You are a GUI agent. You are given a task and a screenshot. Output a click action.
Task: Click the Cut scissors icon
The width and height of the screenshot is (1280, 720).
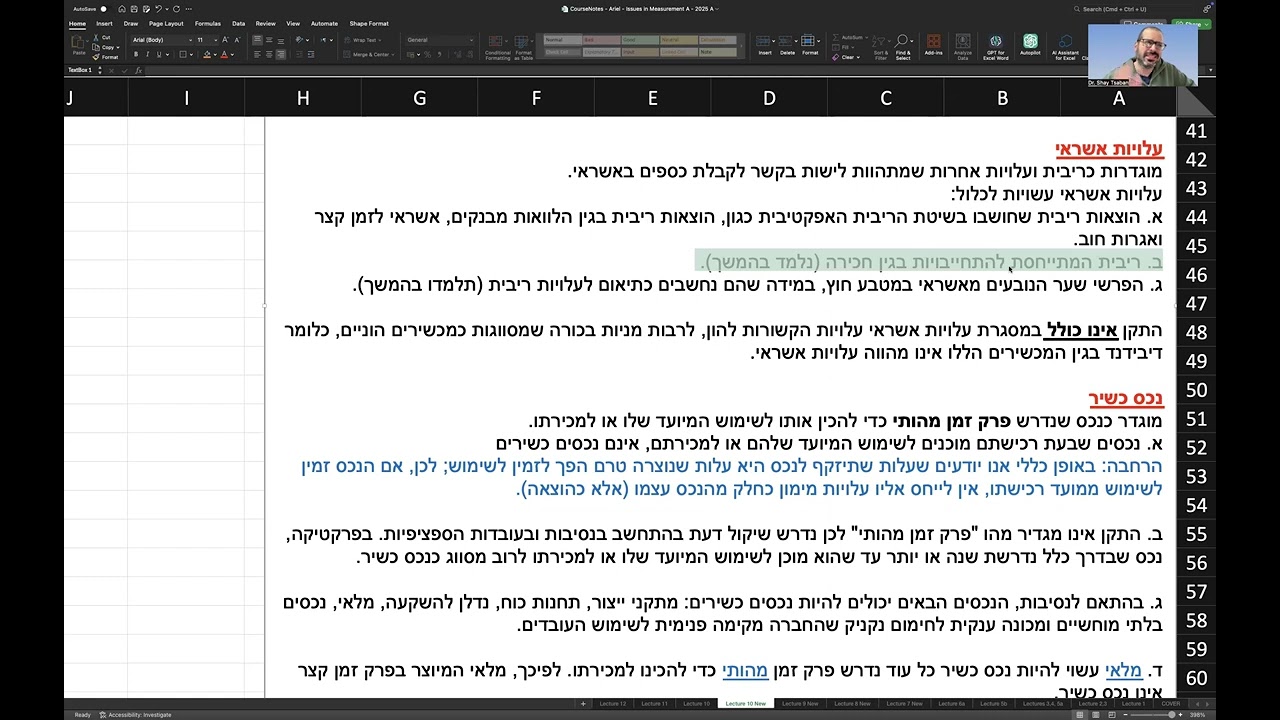coord(96,38)
